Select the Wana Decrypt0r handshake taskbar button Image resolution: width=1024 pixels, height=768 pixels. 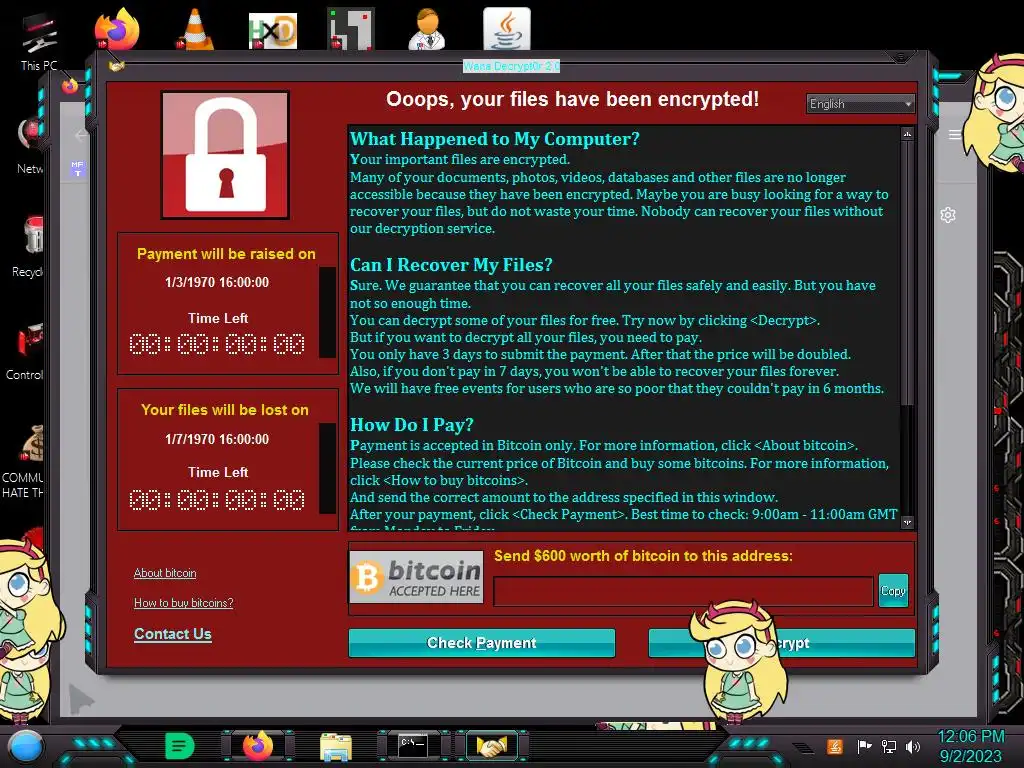[x=492, y=746]
